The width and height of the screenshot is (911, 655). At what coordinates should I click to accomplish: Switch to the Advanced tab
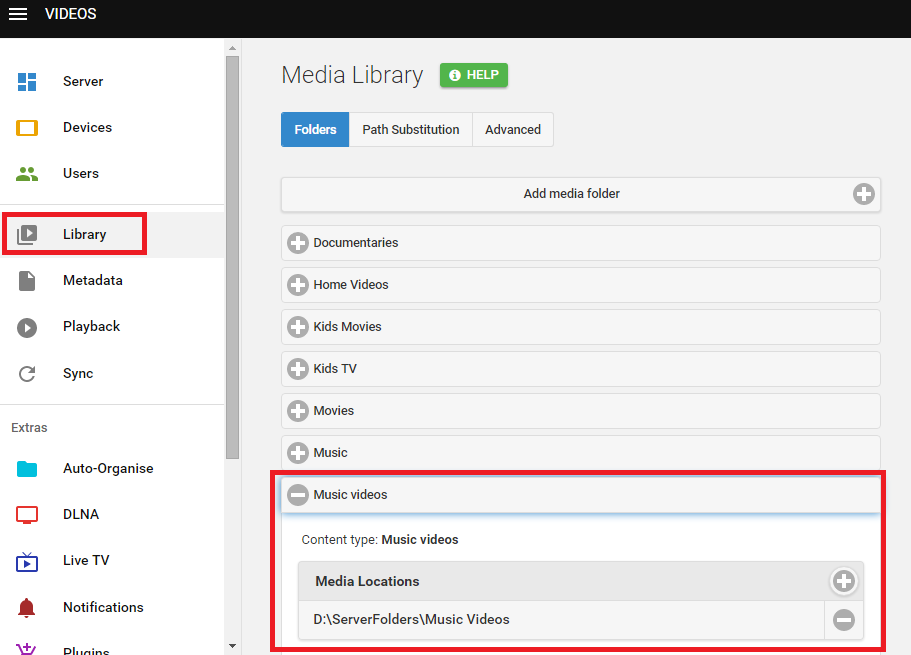(512, 130)
